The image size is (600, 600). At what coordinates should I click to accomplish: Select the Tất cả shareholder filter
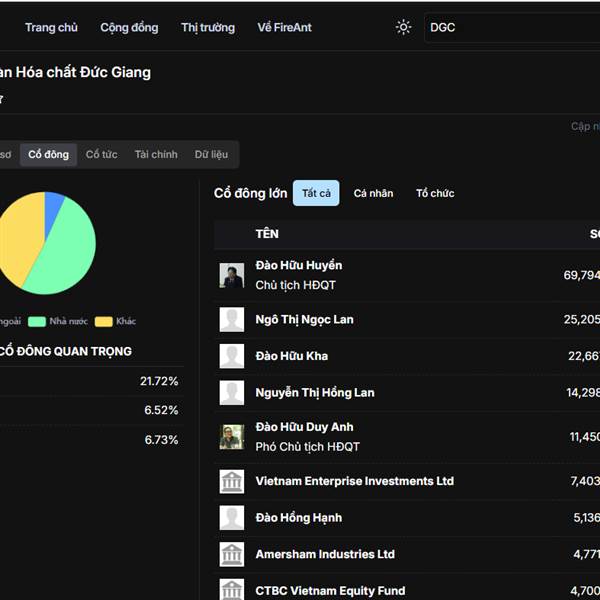316,193
